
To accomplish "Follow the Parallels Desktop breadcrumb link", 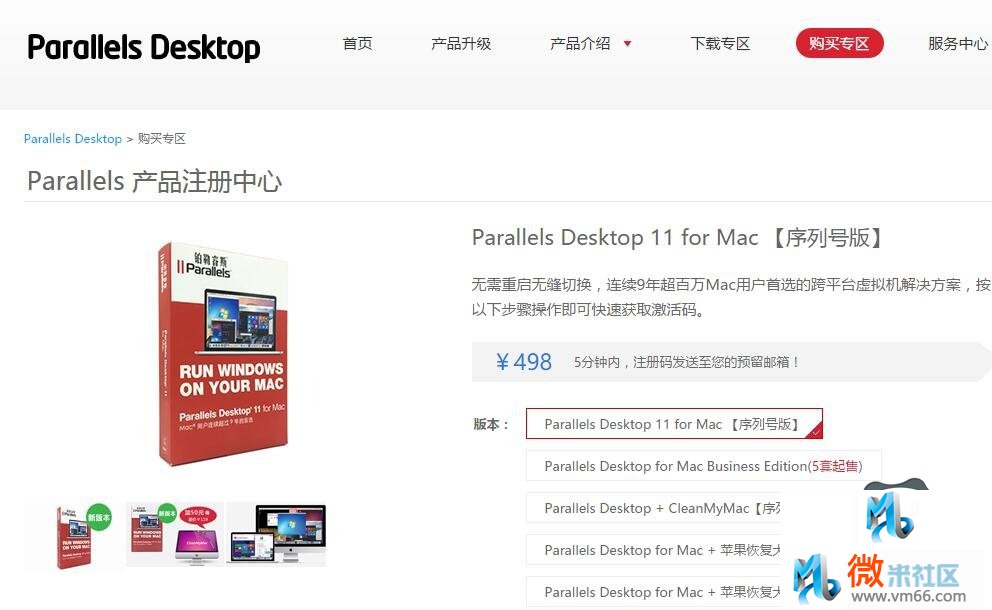I will point(73,139).
